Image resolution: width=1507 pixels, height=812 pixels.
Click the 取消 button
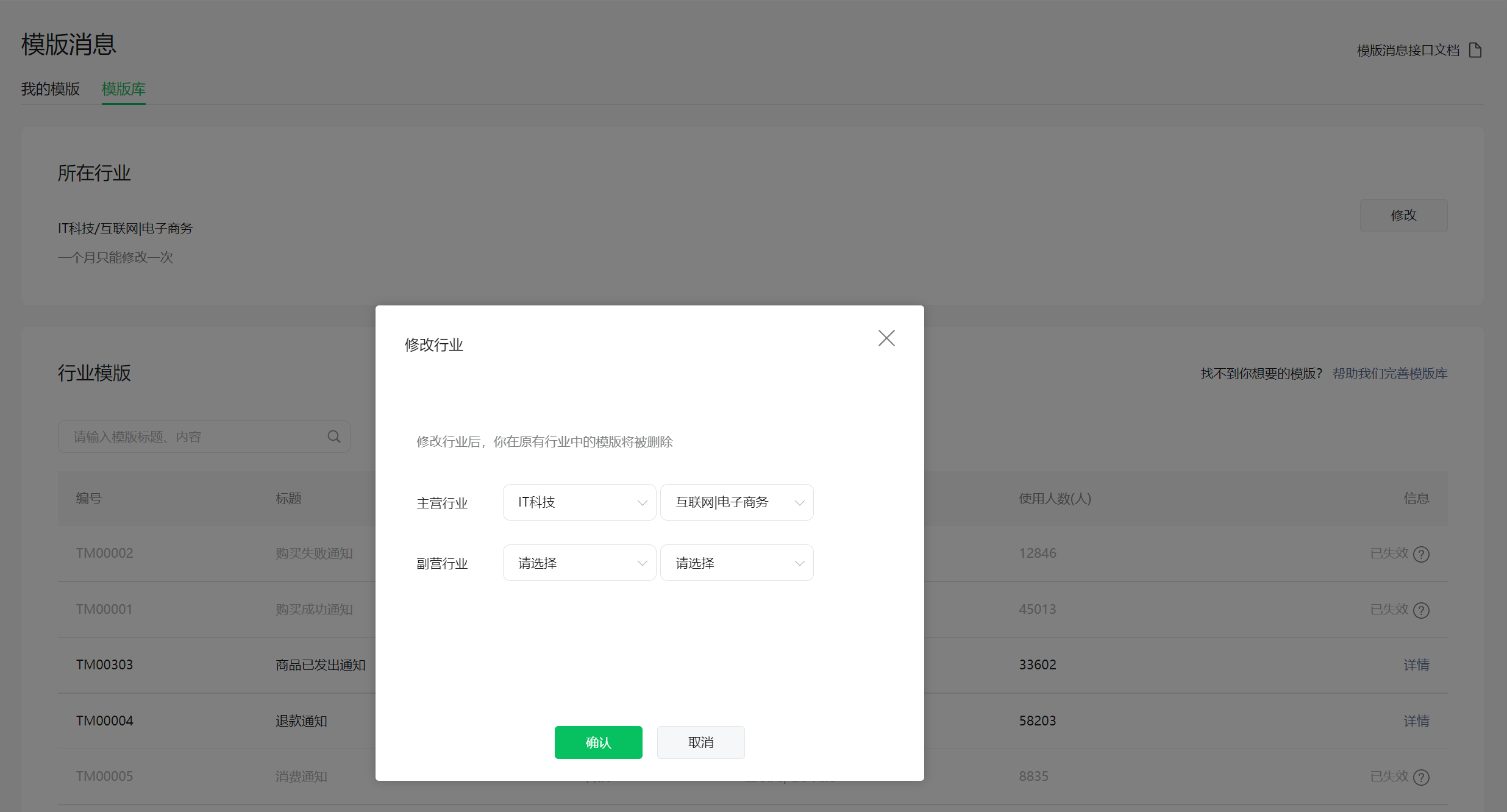tap(700, 743)
